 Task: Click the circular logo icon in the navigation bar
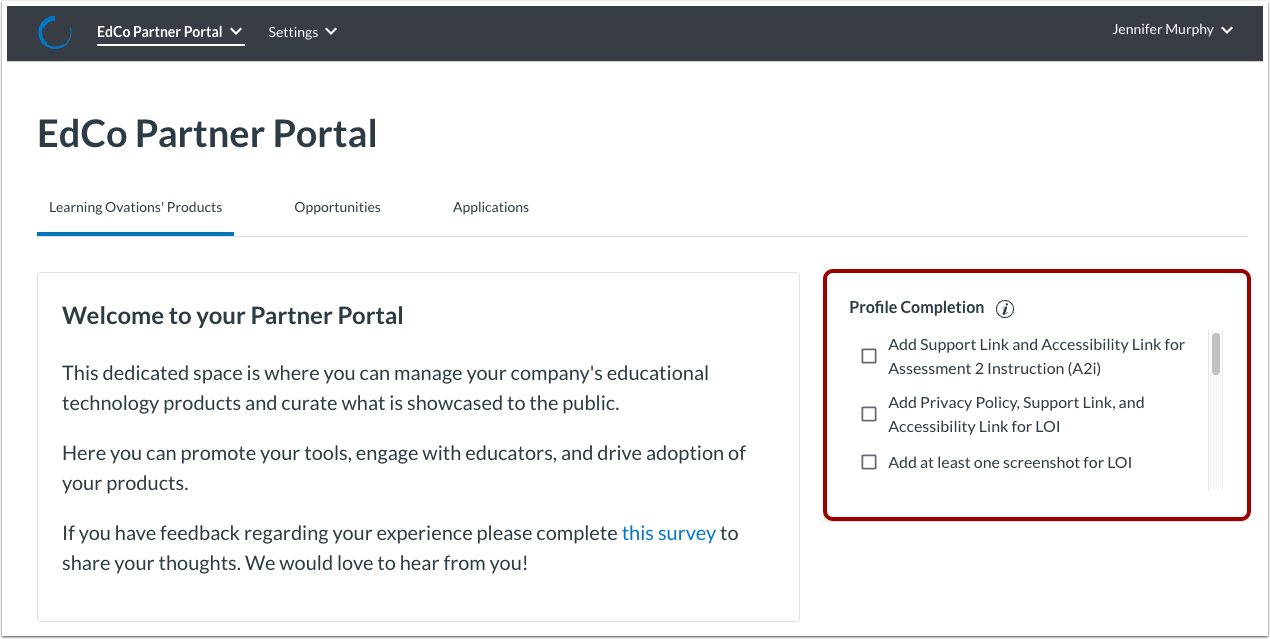[x=55, y=31]
